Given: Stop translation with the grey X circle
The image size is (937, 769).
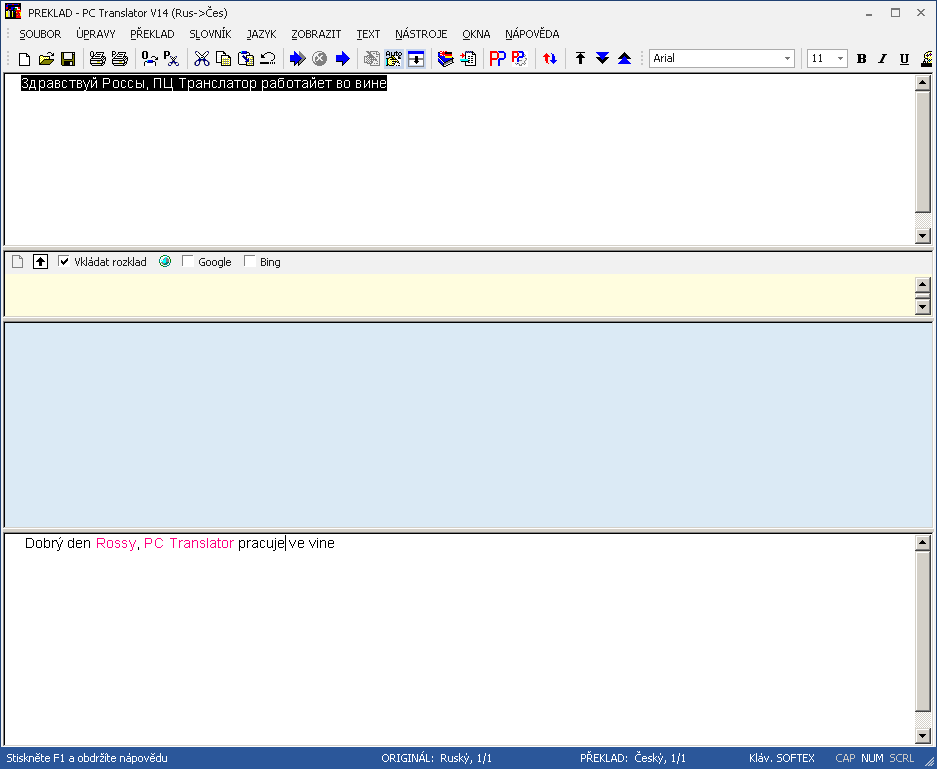Looking at the screenshot, I should (x=320, y=59).
